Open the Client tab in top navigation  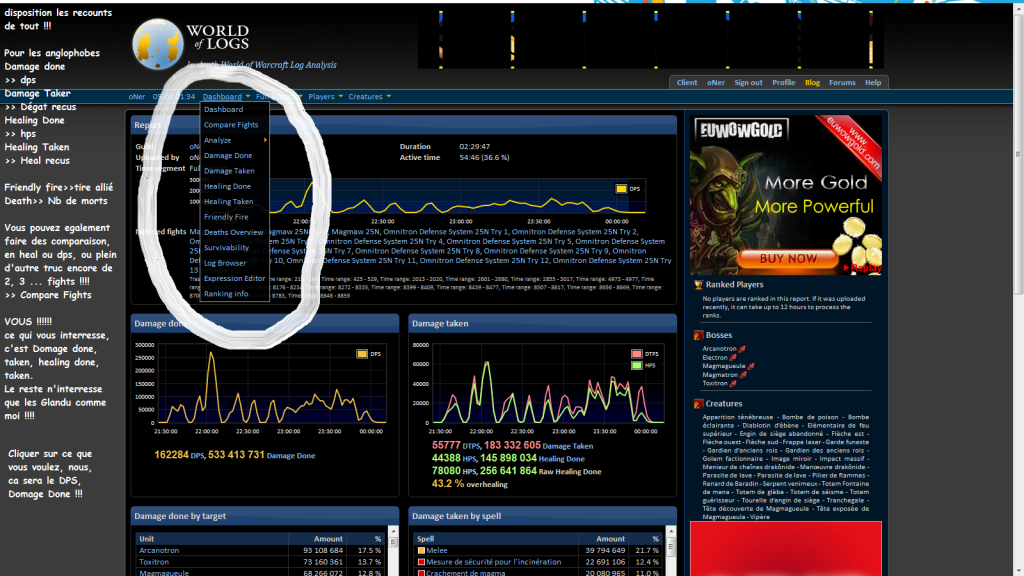686,82
